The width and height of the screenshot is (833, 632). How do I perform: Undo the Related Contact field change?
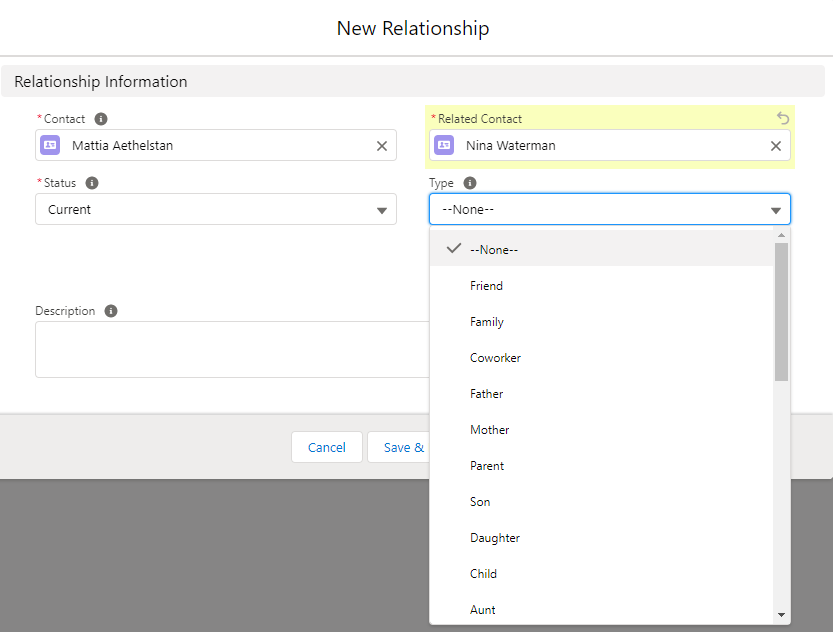click(783, 118)
